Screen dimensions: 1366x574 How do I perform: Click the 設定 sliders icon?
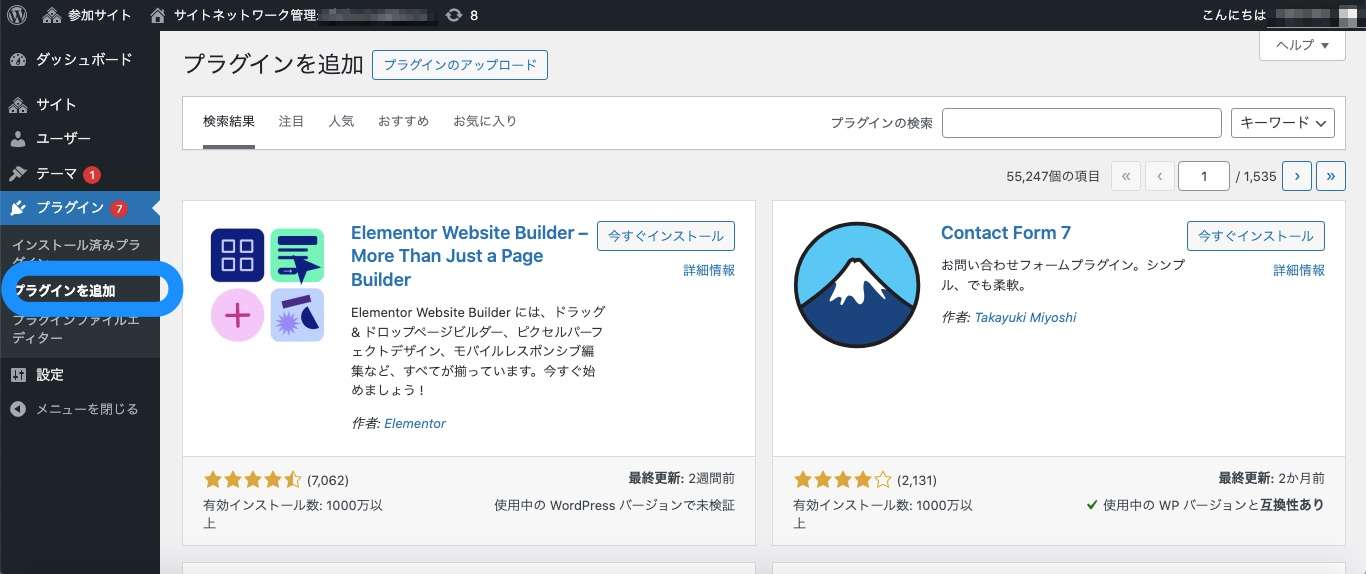18,375
